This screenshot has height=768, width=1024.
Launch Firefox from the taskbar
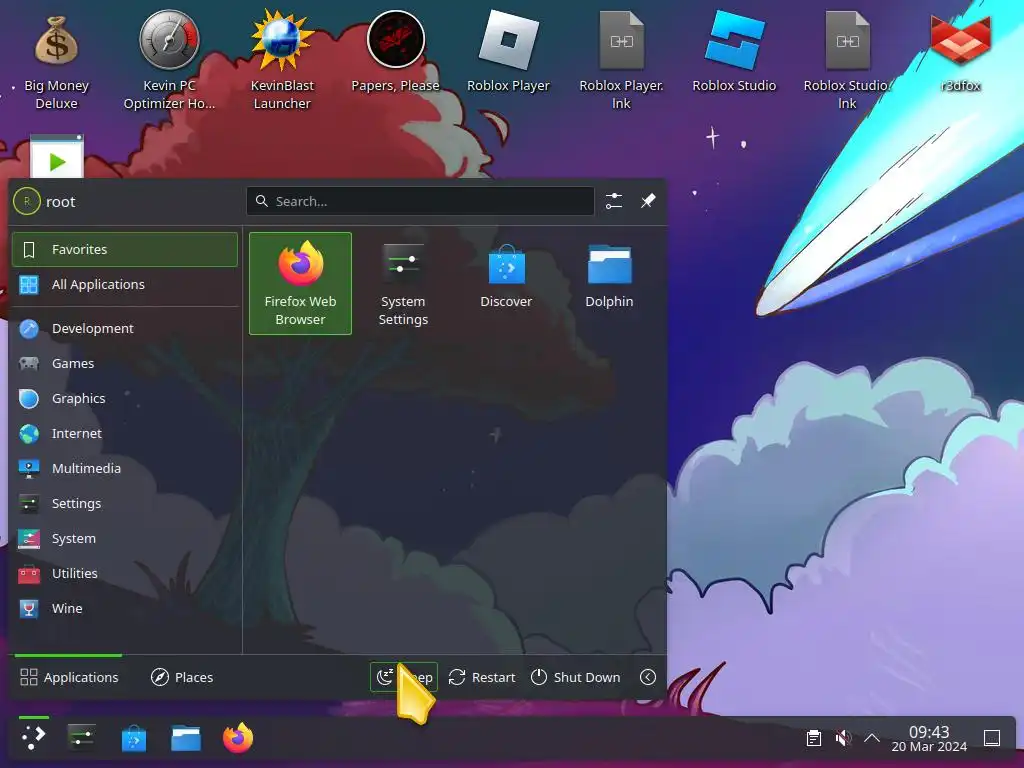click(x=238, y=738)
